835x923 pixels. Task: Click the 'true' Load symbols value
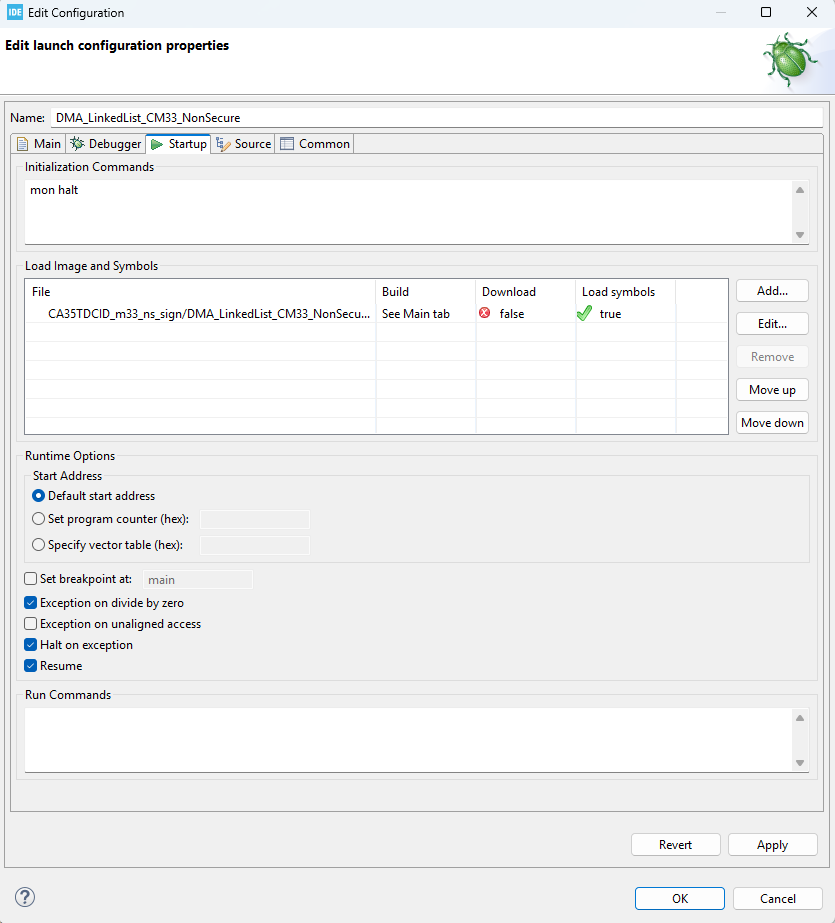pos(610,314)
